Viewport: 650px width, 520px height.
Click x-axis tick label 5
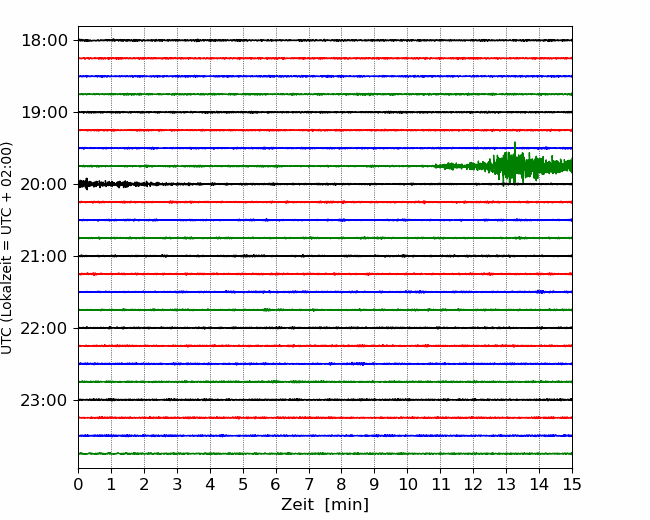(243, 484)
